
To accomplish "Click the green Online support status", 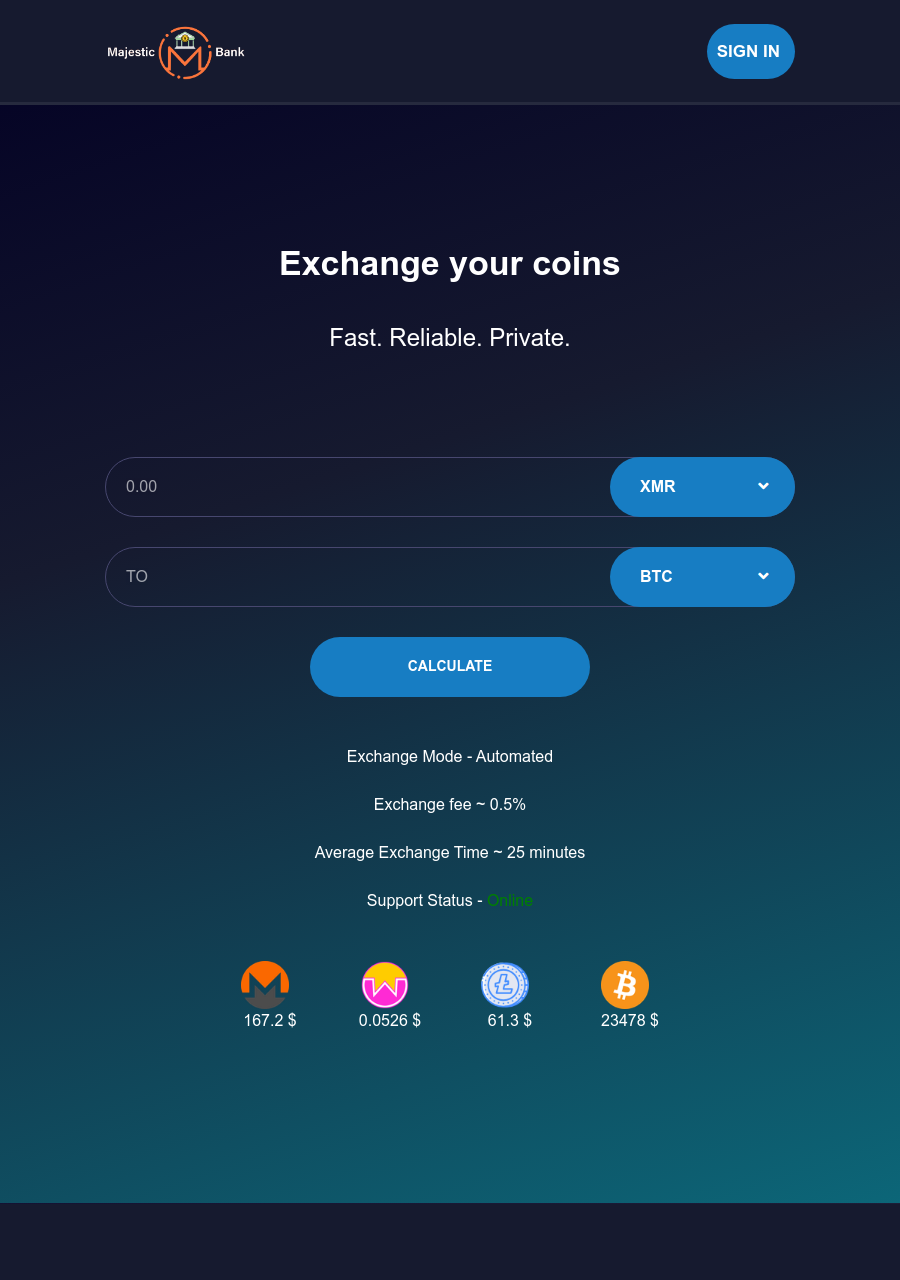I will click(x=510, y=900).
